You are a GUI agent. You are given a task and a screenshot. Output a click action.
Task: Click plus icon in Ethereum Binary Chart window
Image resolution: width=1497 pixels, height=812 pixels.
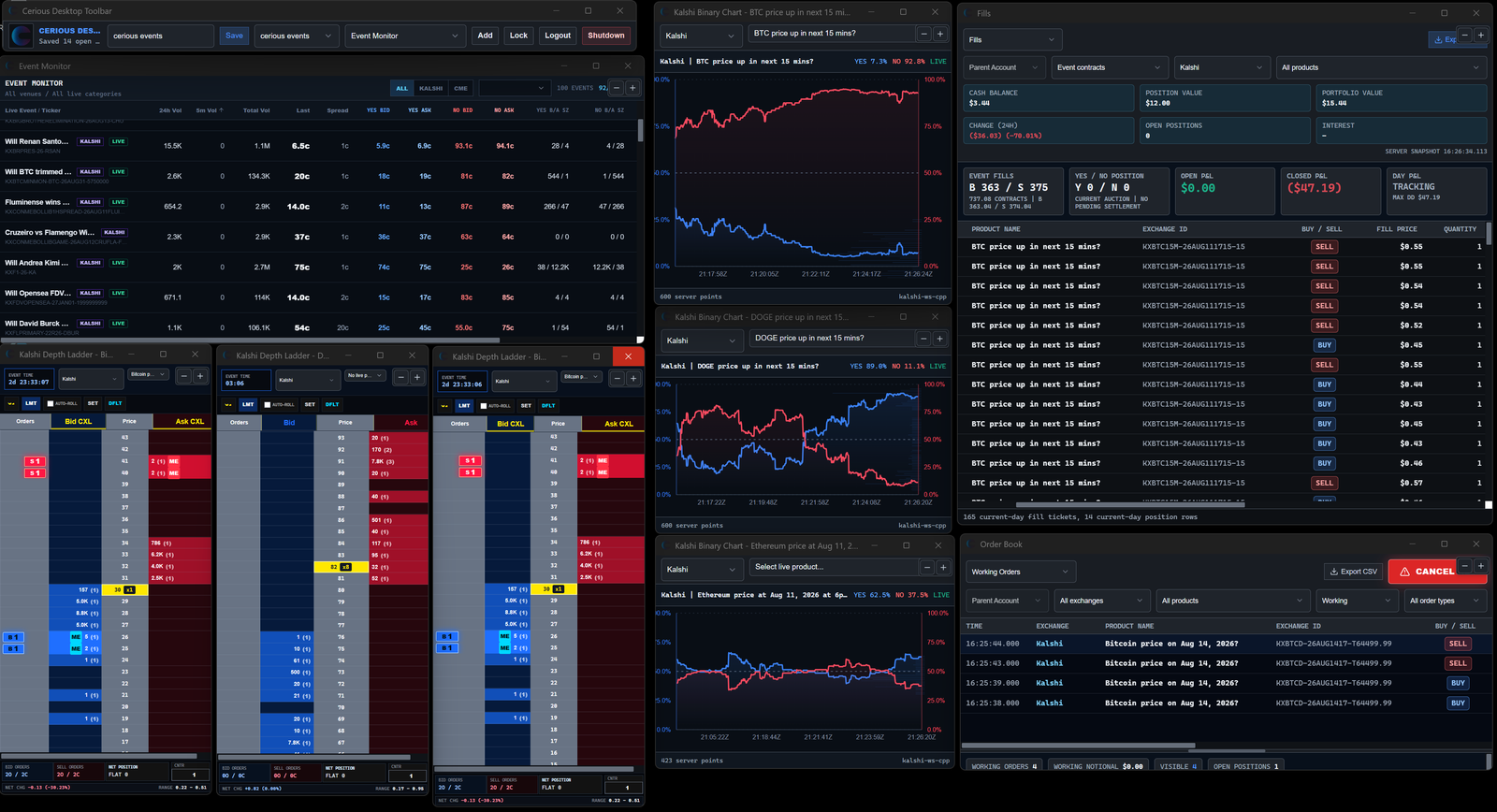coord(943,567)
